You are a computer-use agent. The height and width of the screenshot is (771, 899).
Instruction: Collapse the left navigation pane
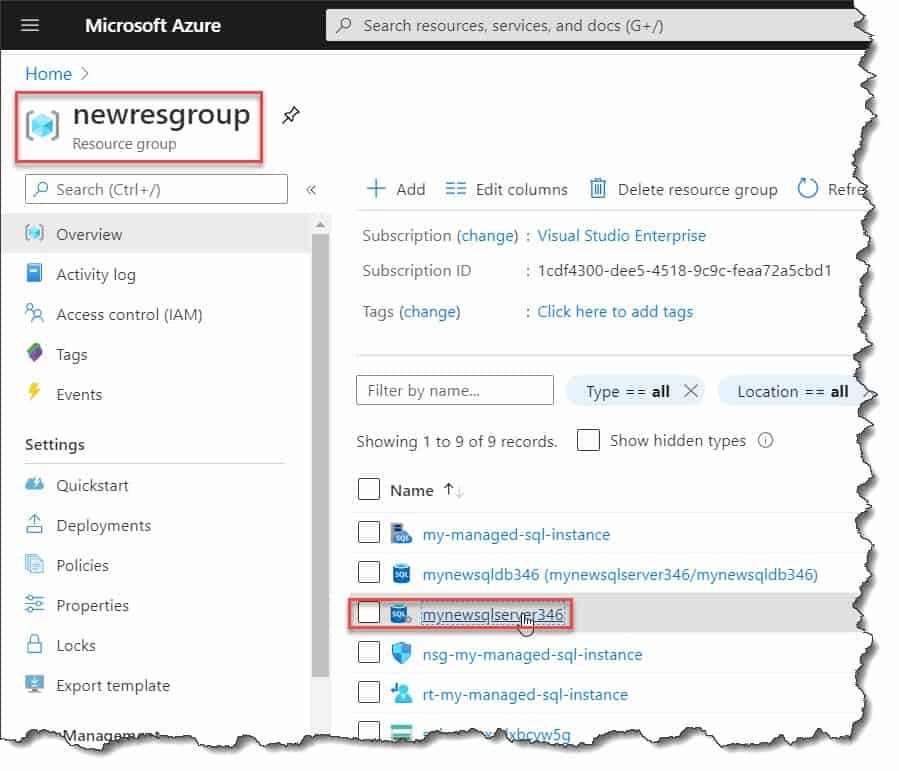pyautogui.click(x=311, y=190)
